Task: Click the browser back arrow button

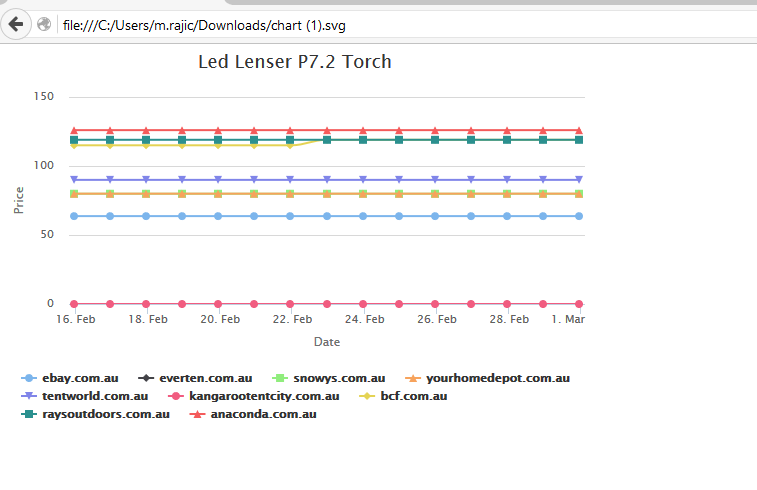Action: pyautogui.click(x=16, y=23)
